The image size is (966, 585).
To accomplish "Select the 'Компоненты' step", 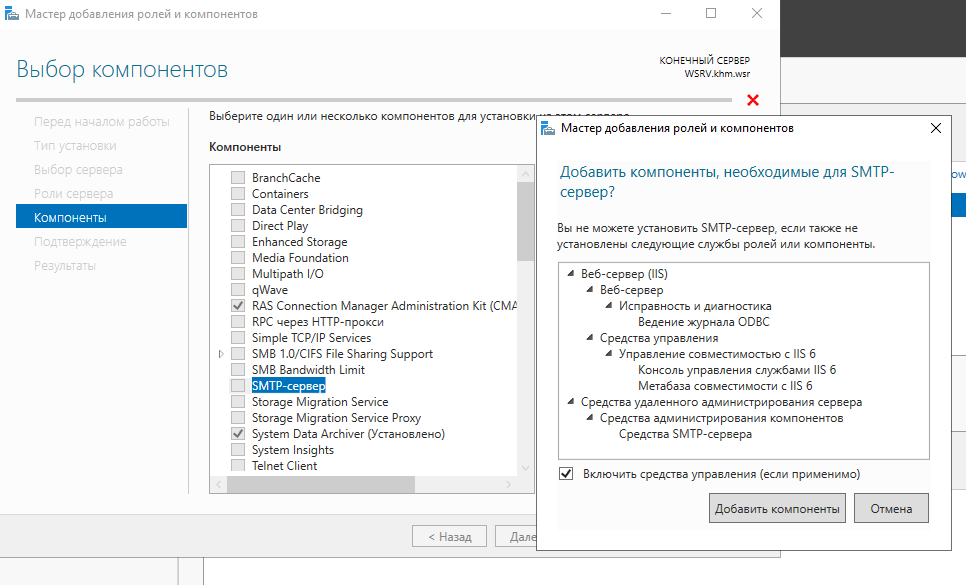I will tap(102, 217).
